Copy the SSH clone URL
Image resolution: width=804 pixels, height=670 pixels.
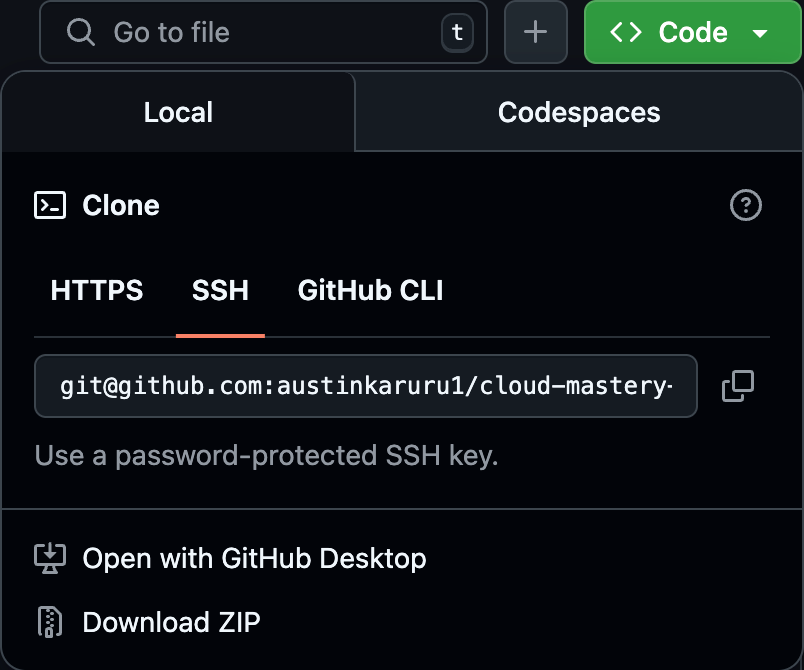pyautogui.click(x=737, y=386)
